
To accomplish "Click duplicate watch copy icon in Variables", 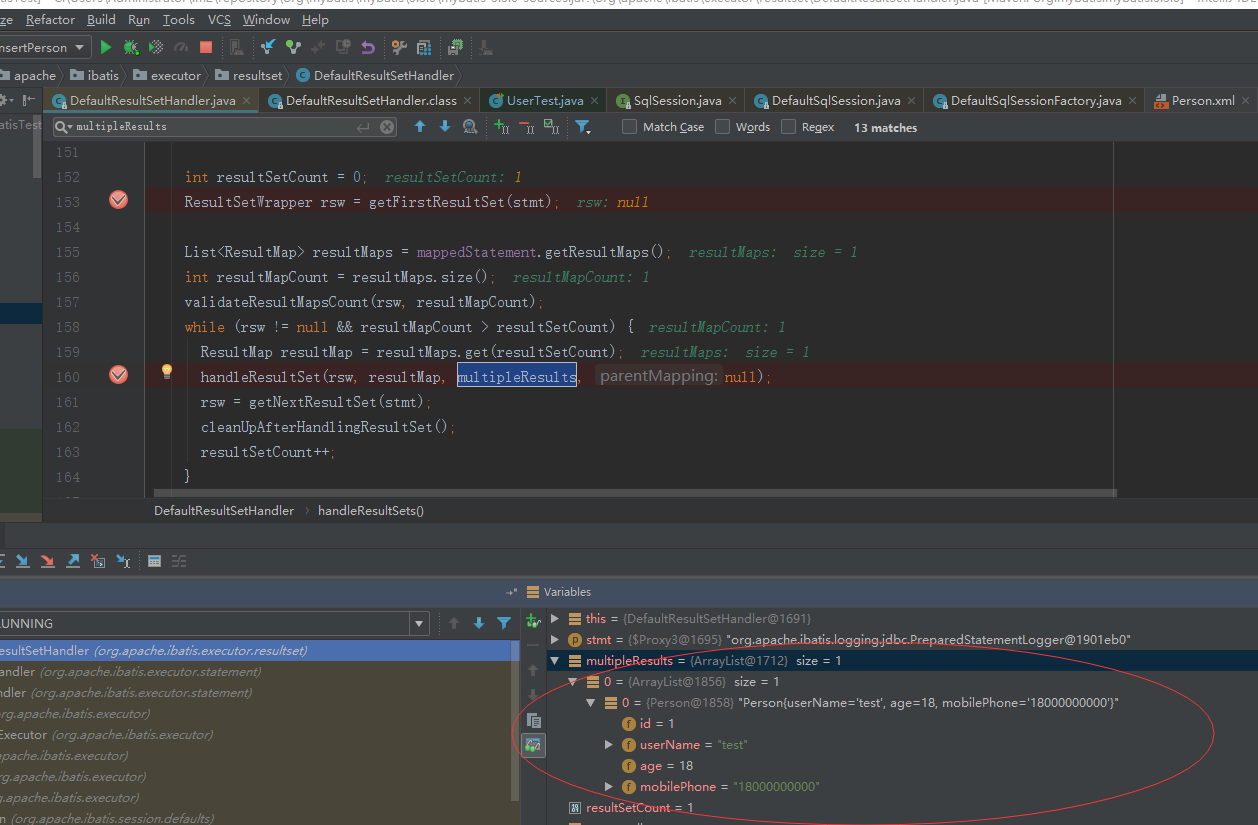I will click(533, 720).
